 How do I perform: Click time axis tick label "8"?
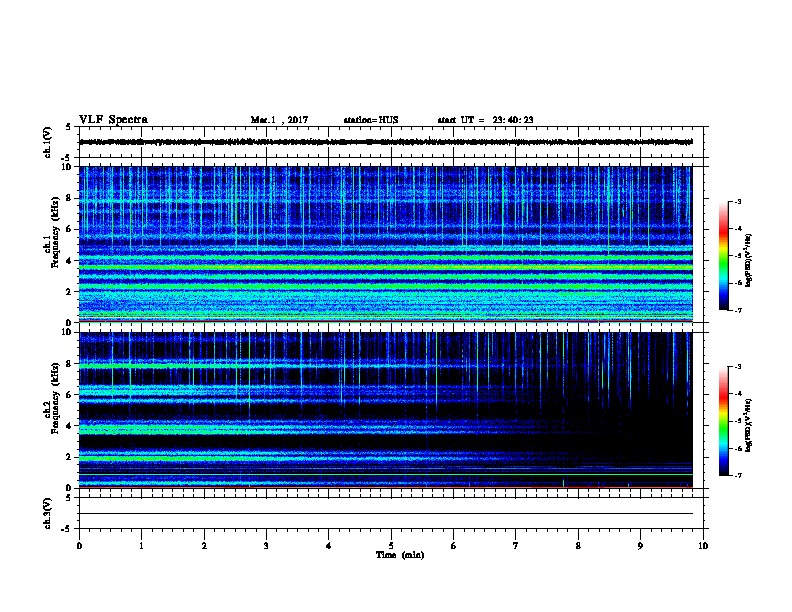(578, 546)
